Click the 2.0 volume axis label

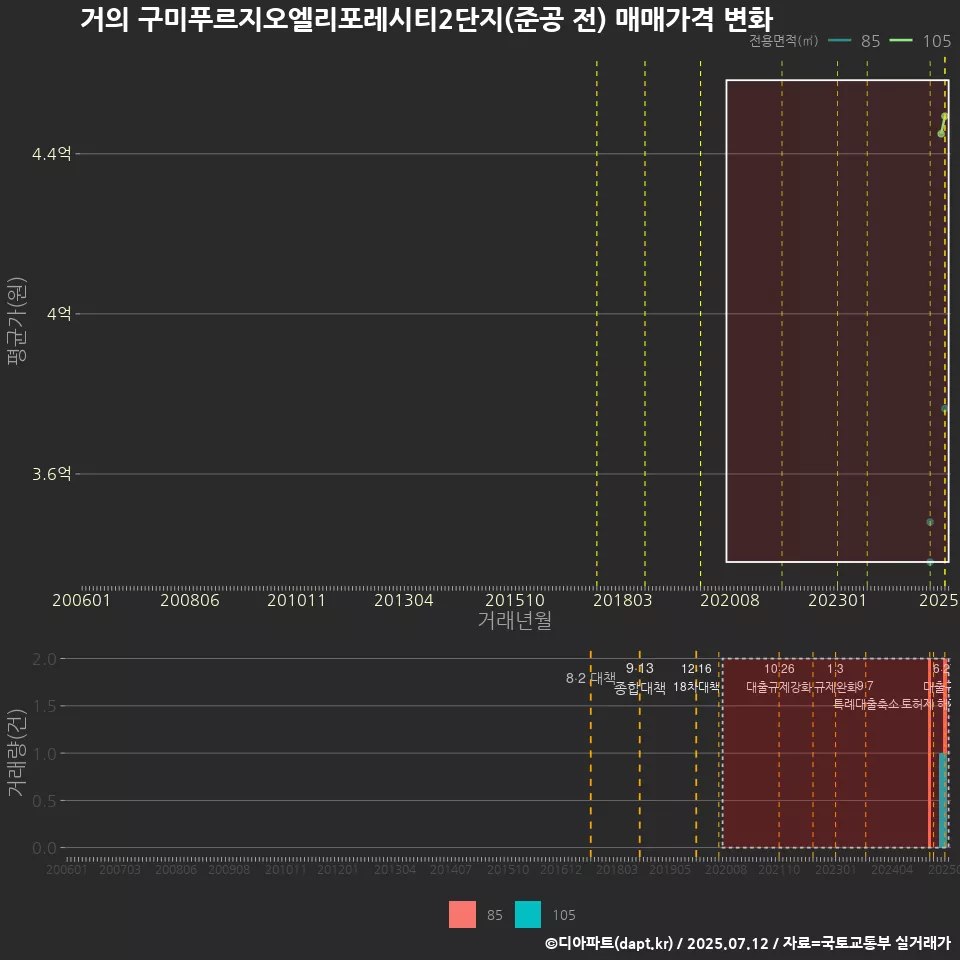click(x=44, y=659)
